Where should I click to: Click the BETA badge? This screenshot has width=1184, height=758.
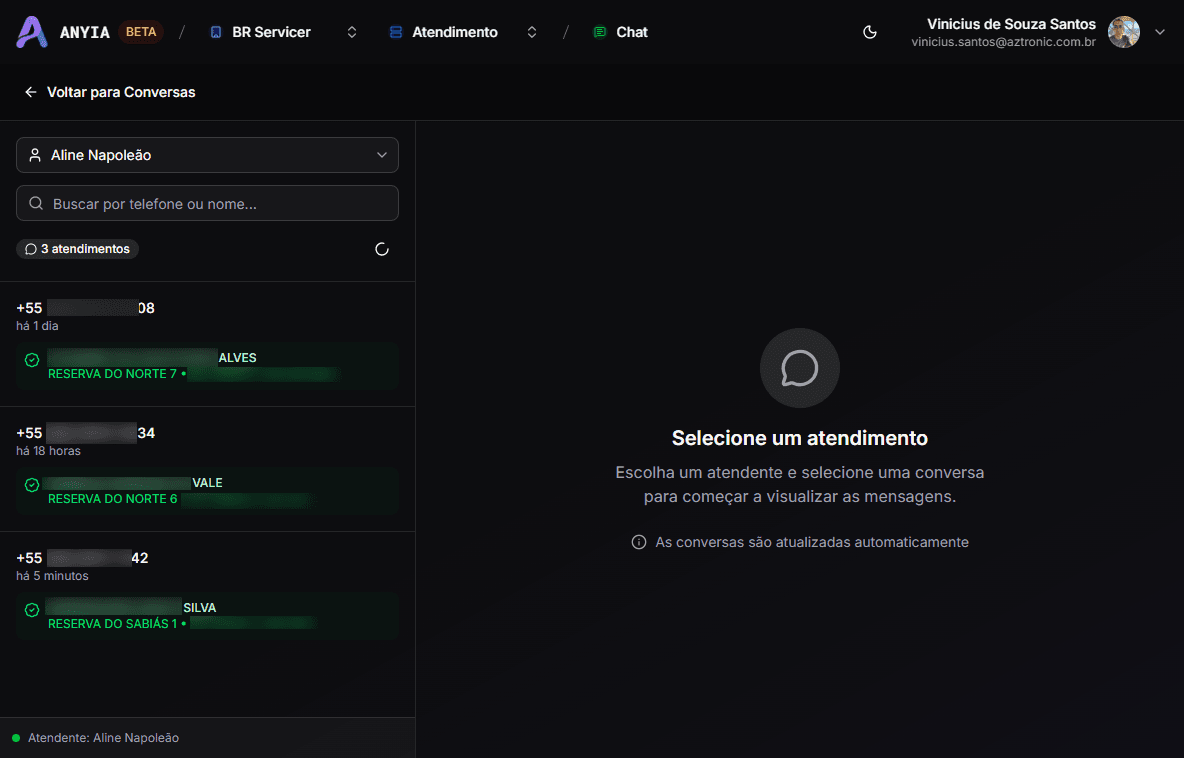(x=141, y=32)
